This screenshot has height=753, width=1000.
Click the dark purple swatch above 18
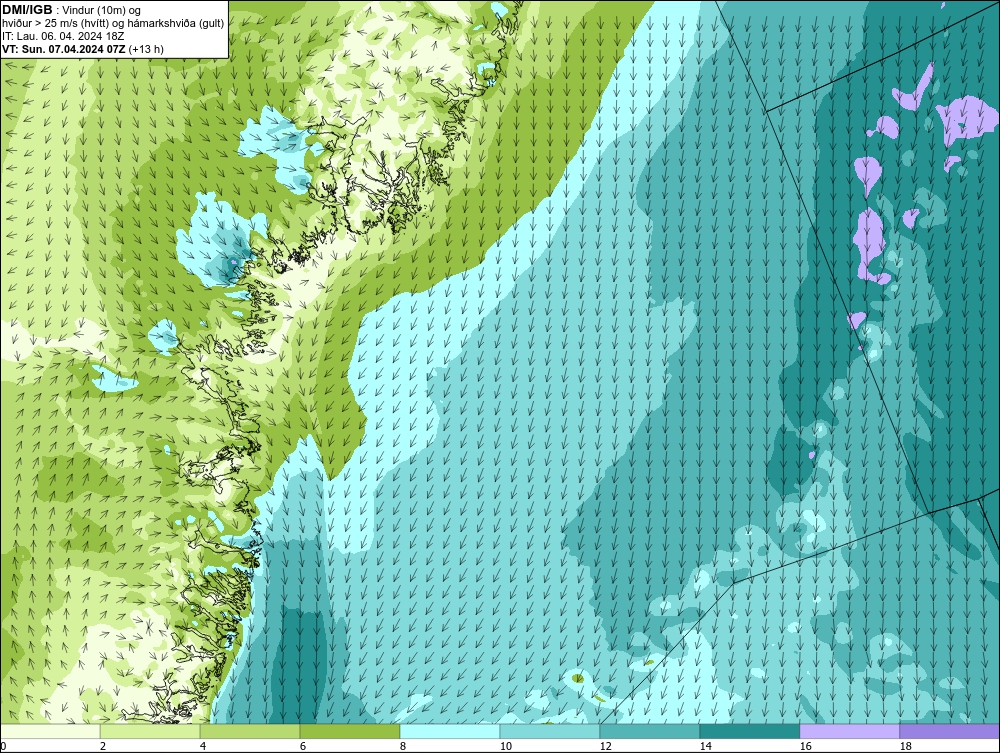click(950, 731)
